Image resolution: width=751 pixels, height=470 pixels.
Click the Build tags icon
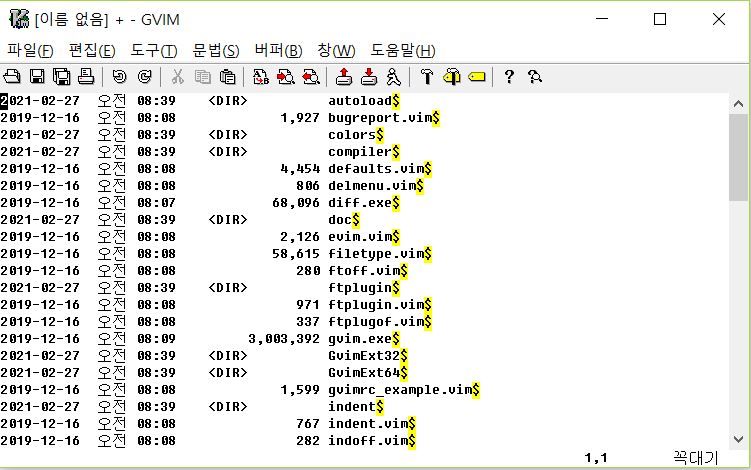click(452, 77)
